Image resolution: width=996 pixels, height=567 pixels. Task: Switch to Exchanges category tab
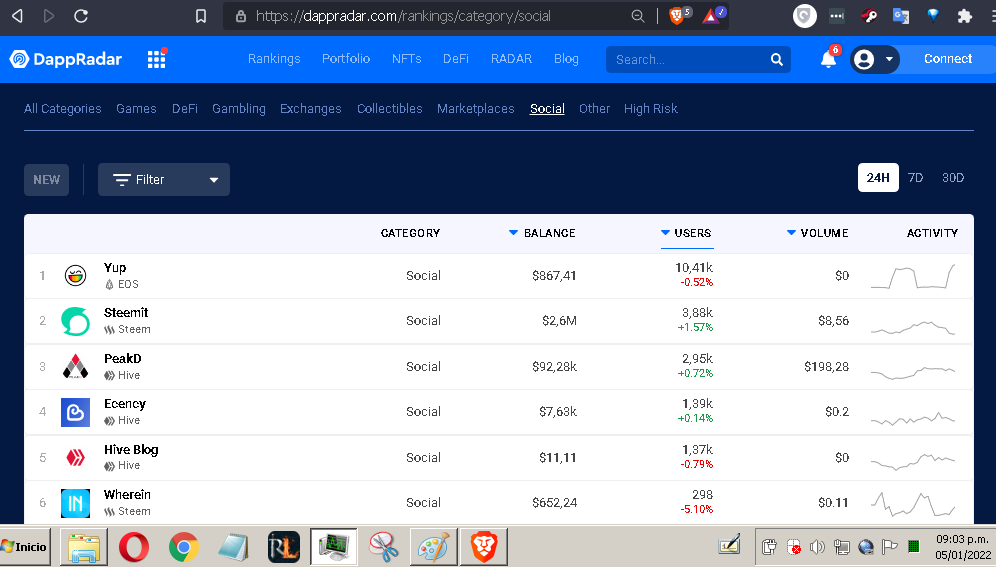(x=311, y=109)
